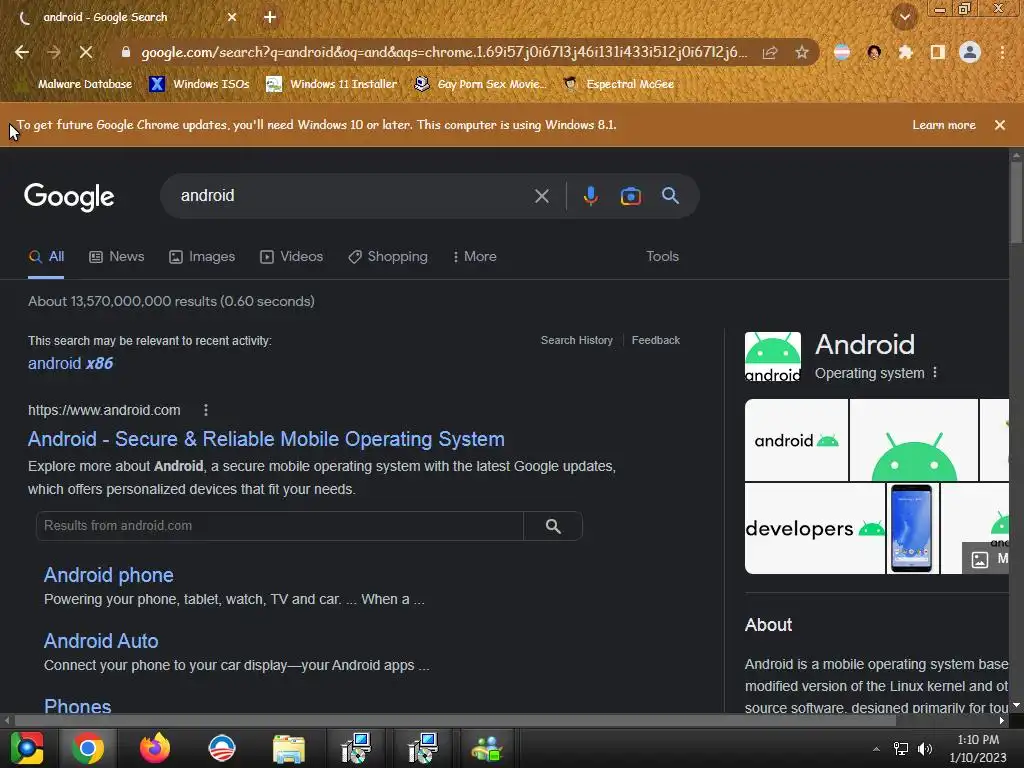Image resolution: width=1024 pixels, height=768 pixels.
Task: Click the Feedback link
Action: click(656, 340)
